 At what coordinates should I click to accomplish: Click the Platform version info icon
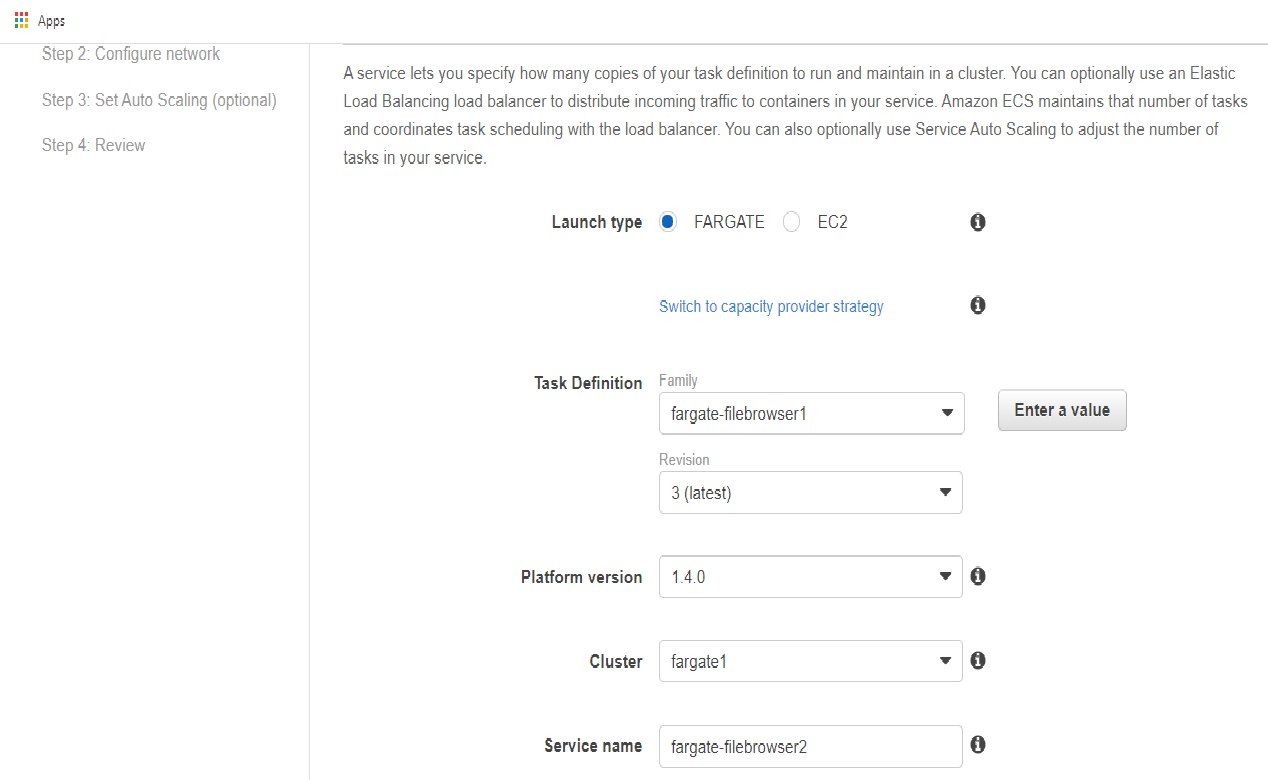pos(978,576)
